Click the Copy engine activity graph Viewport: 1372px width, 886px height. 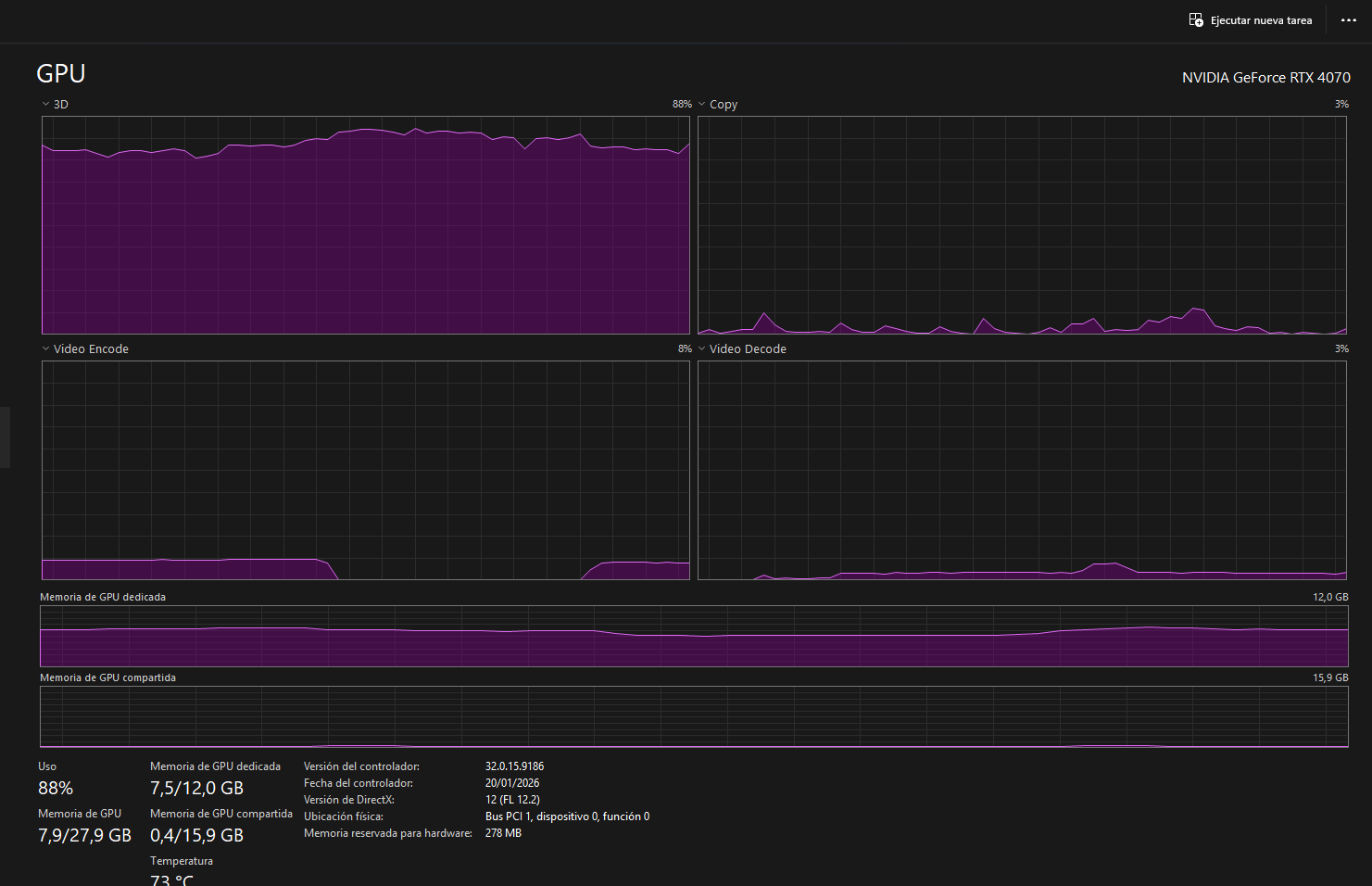1023,225
